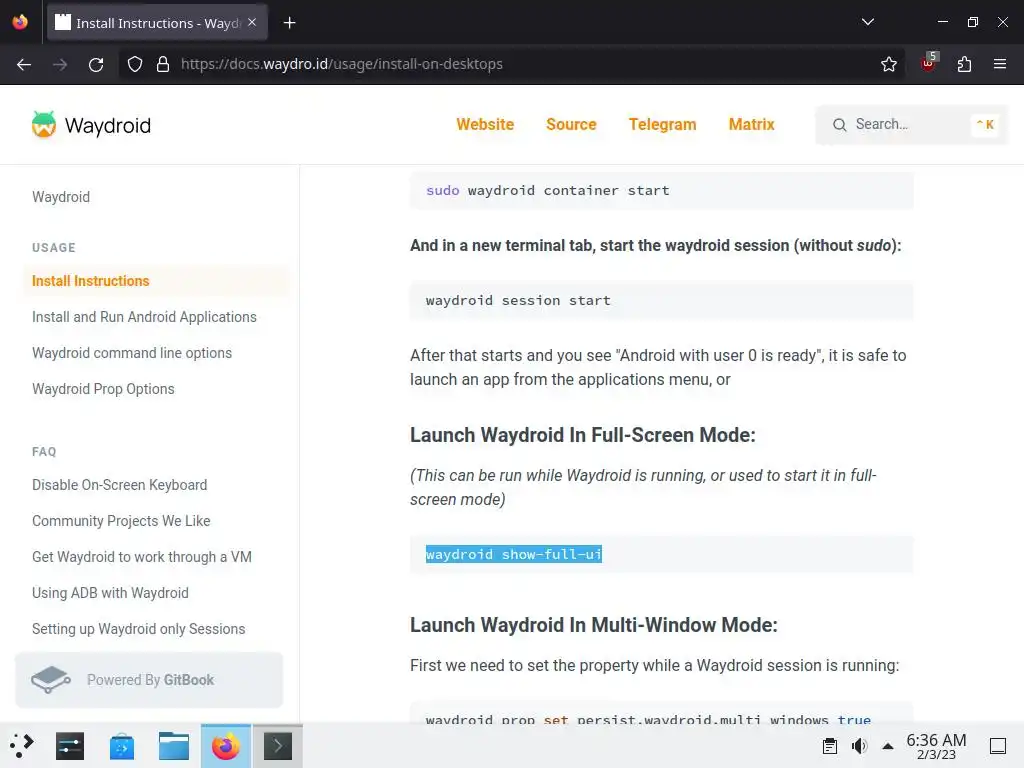Viewport: 1024px width, 768px height.
Task: Click the Waydroid logo in the header
Action: 91,125
